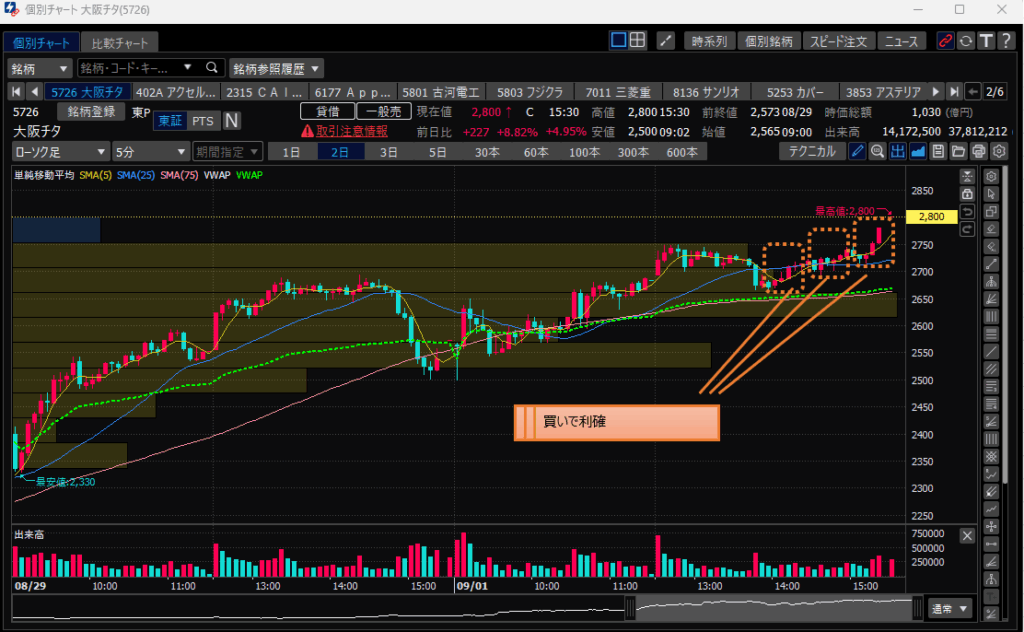Click the printer icon above chart
This screenshot has width=1024, height=632.
(x=978, y=152)
